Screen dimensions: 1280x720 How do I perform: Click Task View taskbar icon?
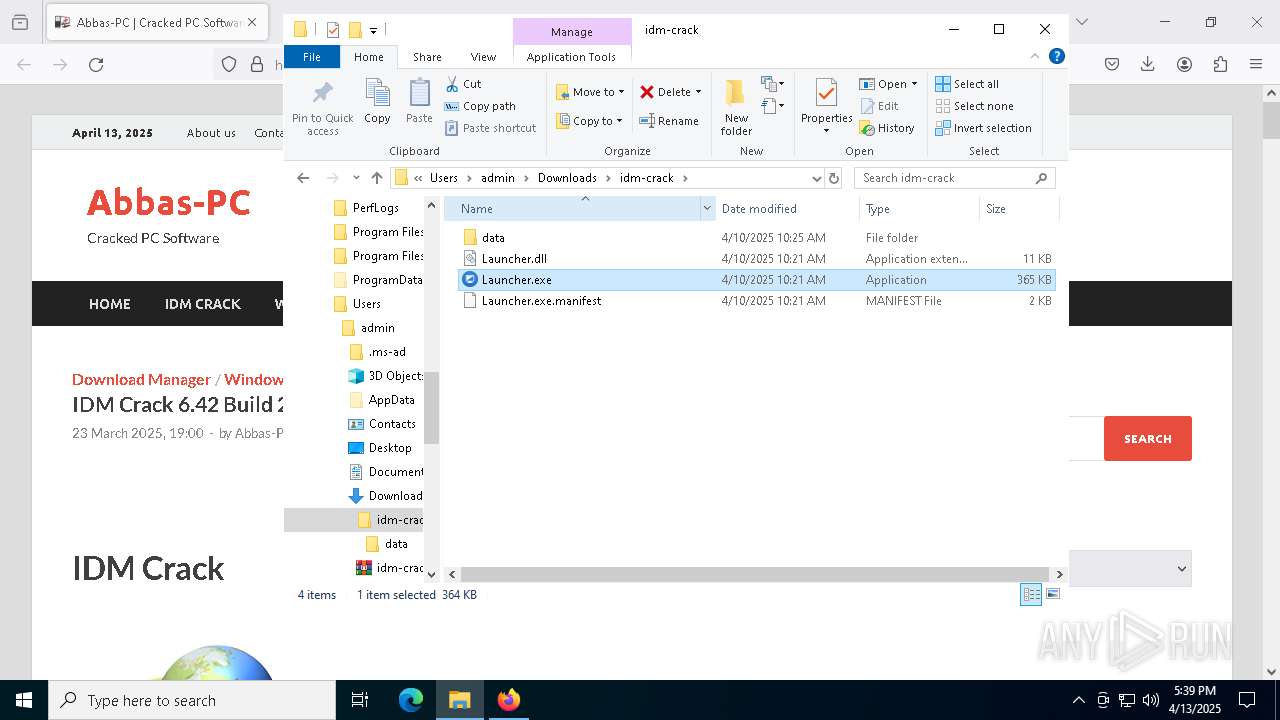click(x=360, y=700)
